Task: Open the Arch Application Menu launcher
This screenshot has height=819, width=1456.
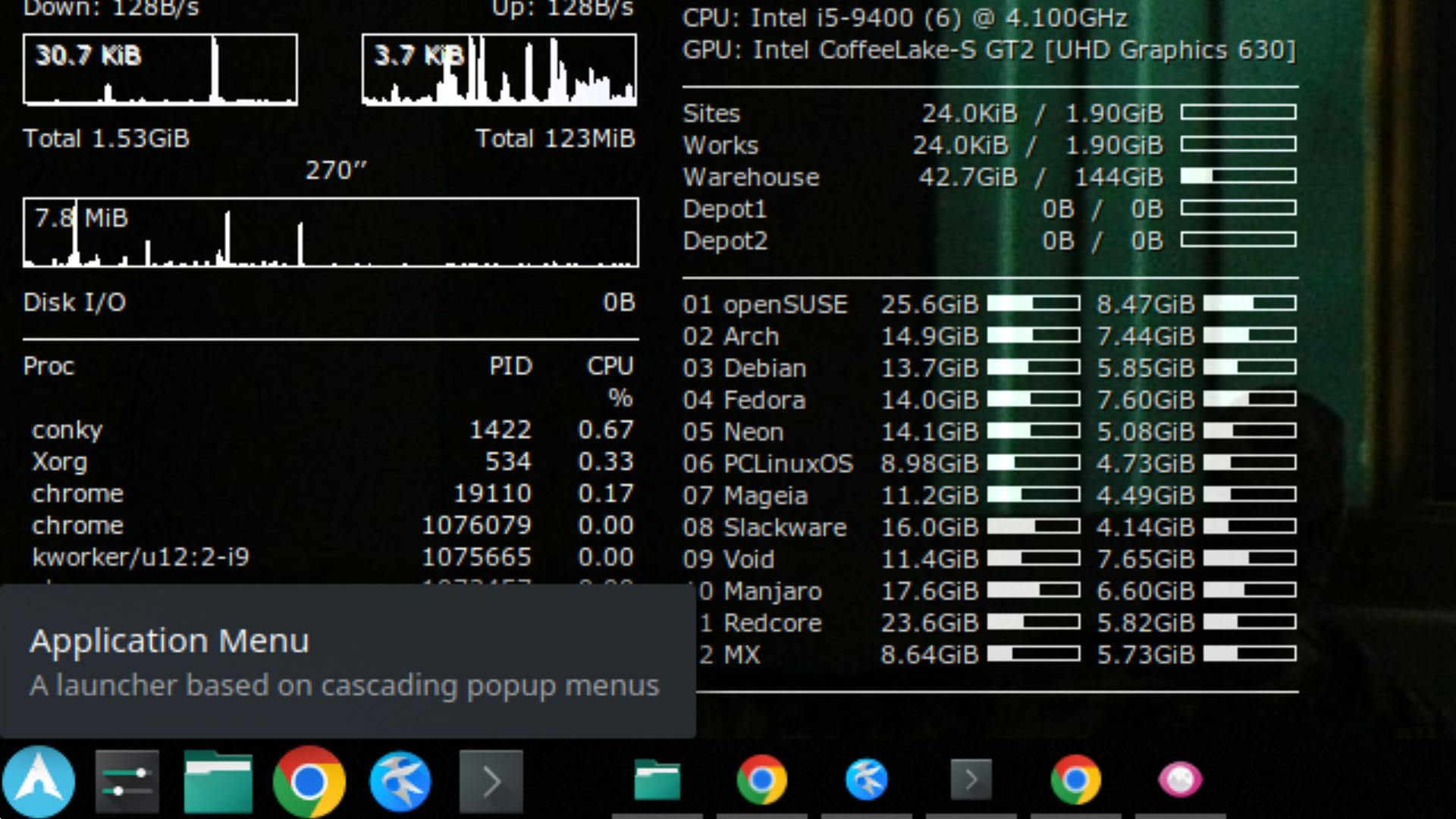Action: coord(39,781)
